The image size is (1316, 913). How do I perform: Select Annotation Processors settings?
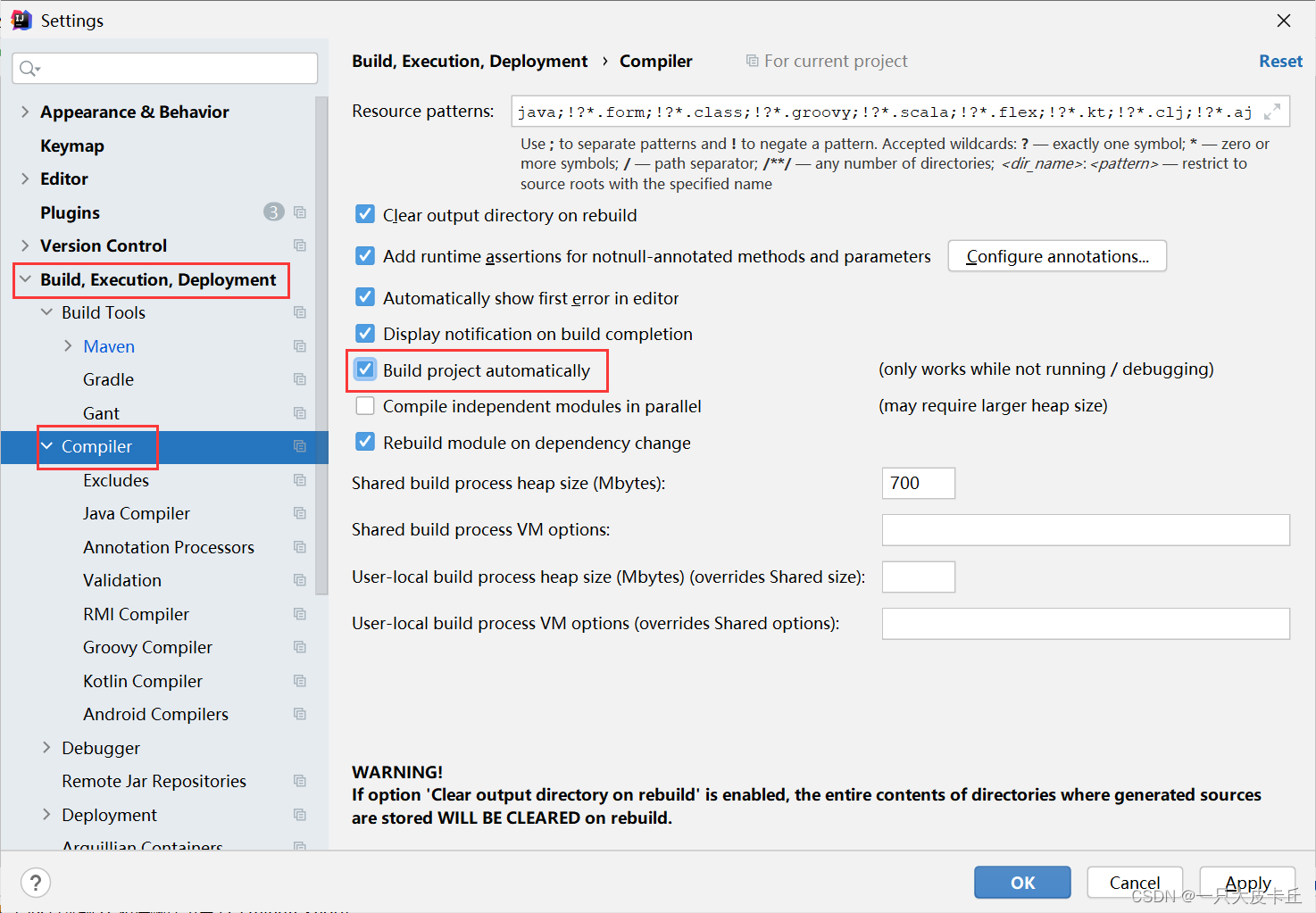169,547
